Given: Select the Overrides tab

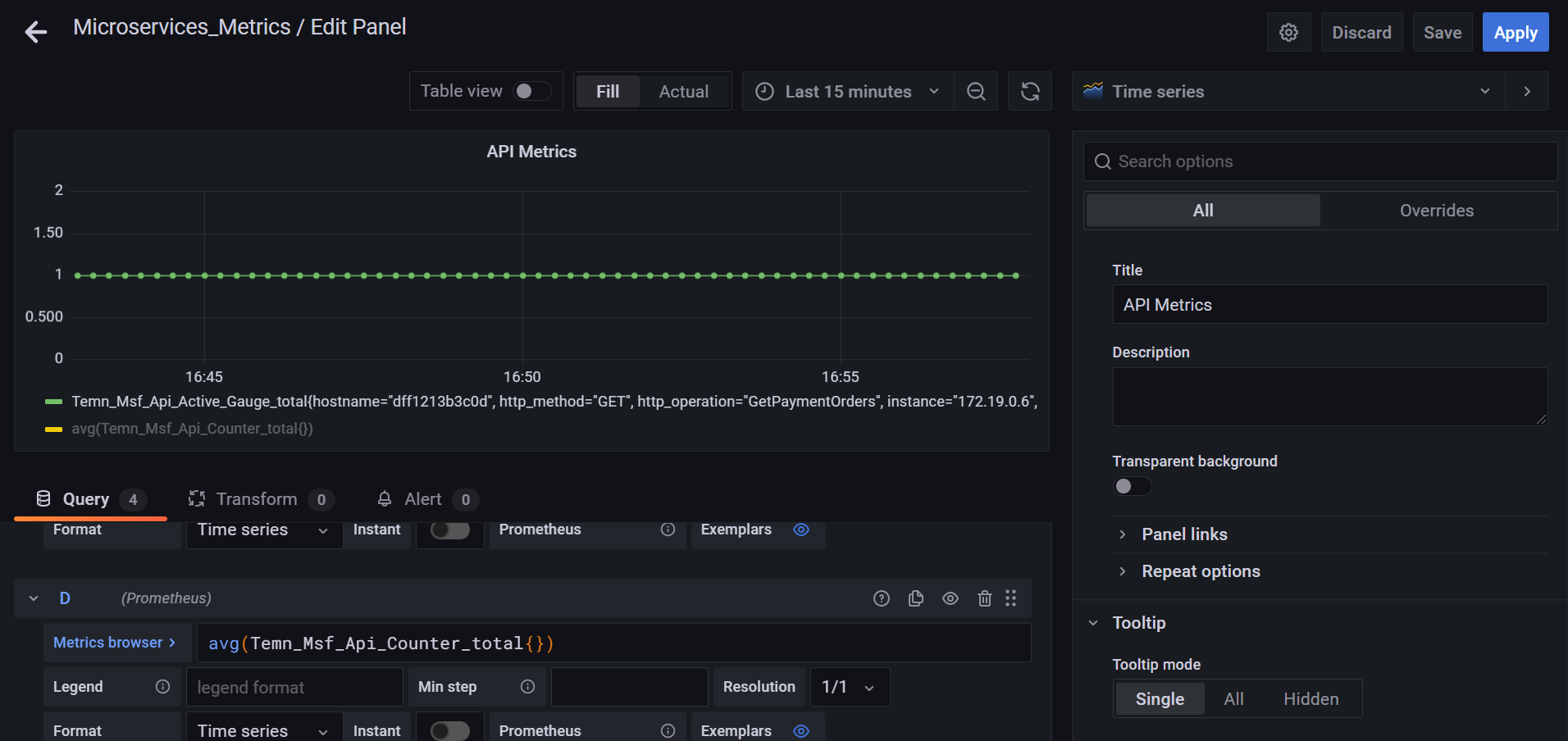Looking at the screenshot, I should pos(1436,211).
